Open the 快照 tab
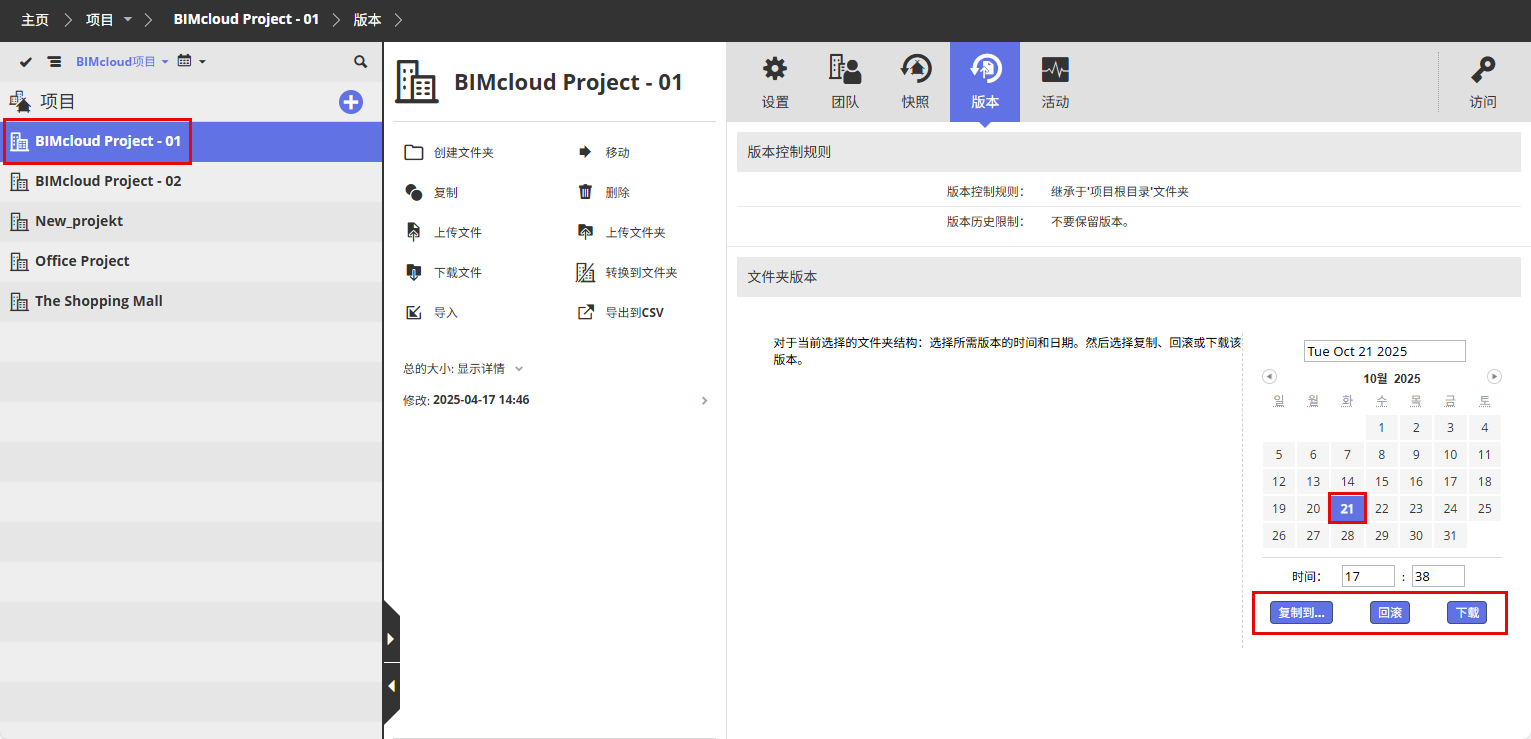This screenshot has height=739, width=1531. pos(915,82)
